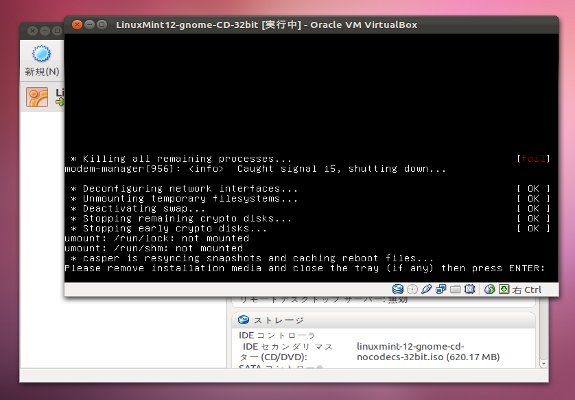Click the 'Deactivating swap...' console line
The height and width of the screenshot is (400, 575).
coord(138,209)
